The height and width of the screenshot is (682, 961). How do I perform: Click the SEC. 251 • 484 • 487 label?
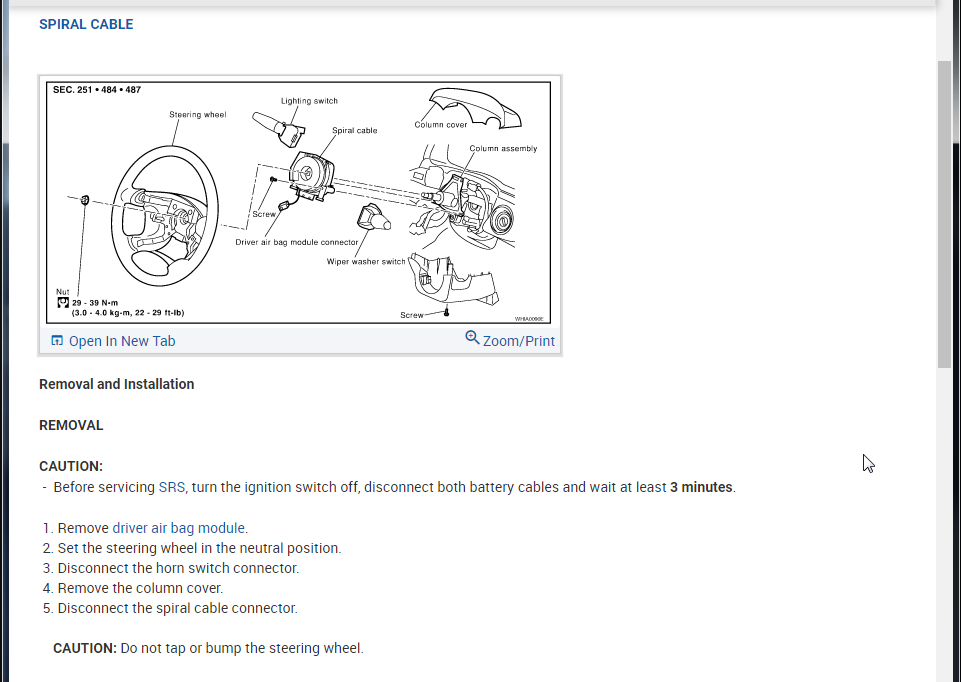click(97, 89)
